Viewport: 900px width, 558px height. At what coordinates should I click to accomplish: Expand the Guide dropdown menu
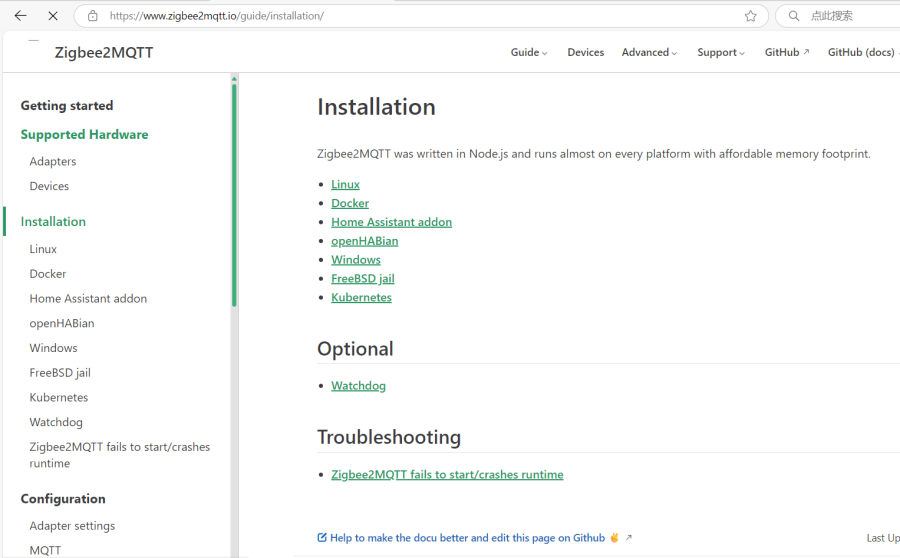tap(529, 52)
